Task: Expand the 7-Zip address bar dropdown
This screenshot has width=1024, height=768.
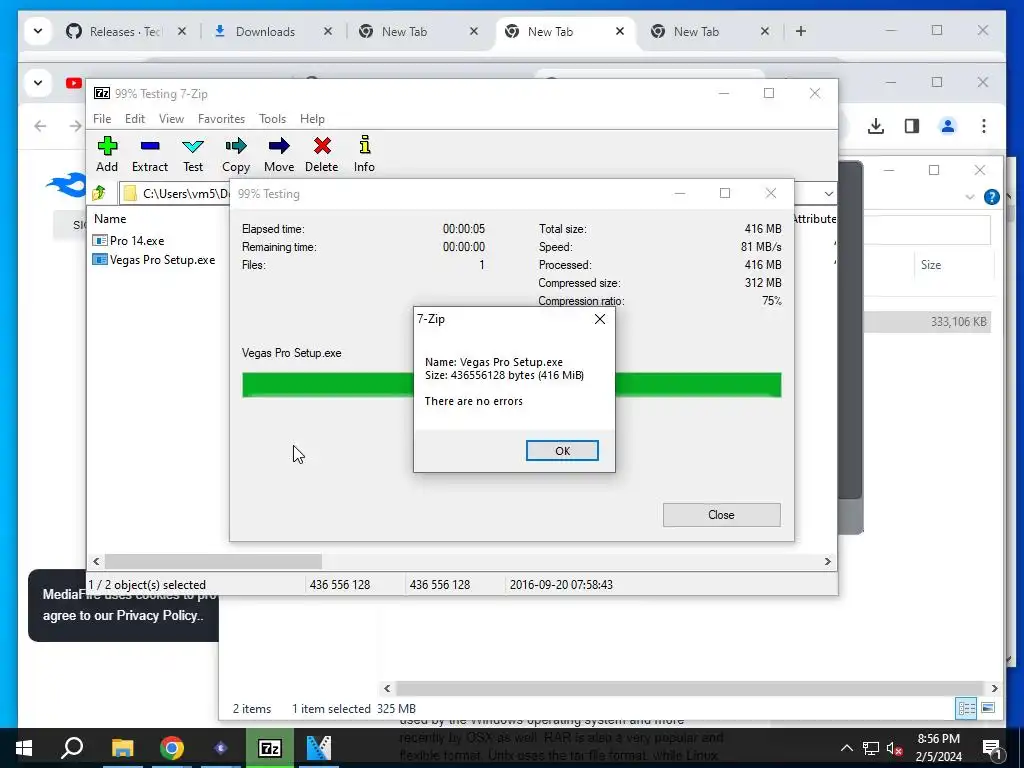Action: click(x=828, y=194)
